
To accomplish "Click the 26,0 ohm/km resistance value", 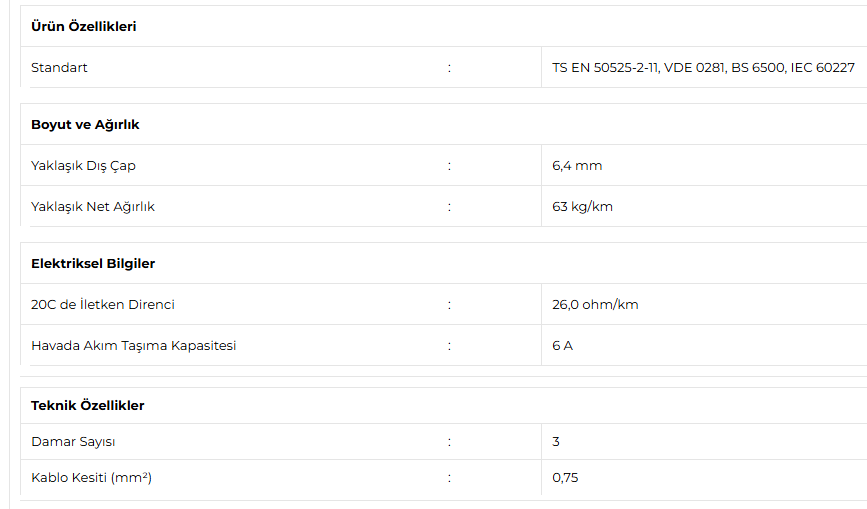I will (x=595, y=305).
